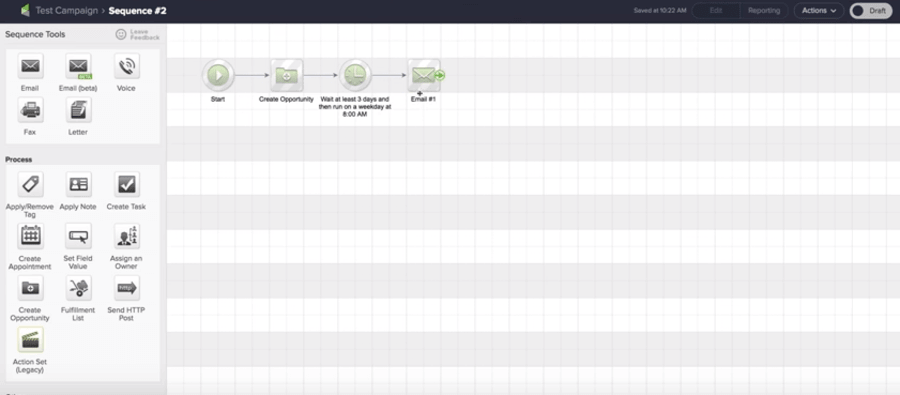Select the Email (beta) tool icon
900x395 pixels.
click(x=78, y=67)
